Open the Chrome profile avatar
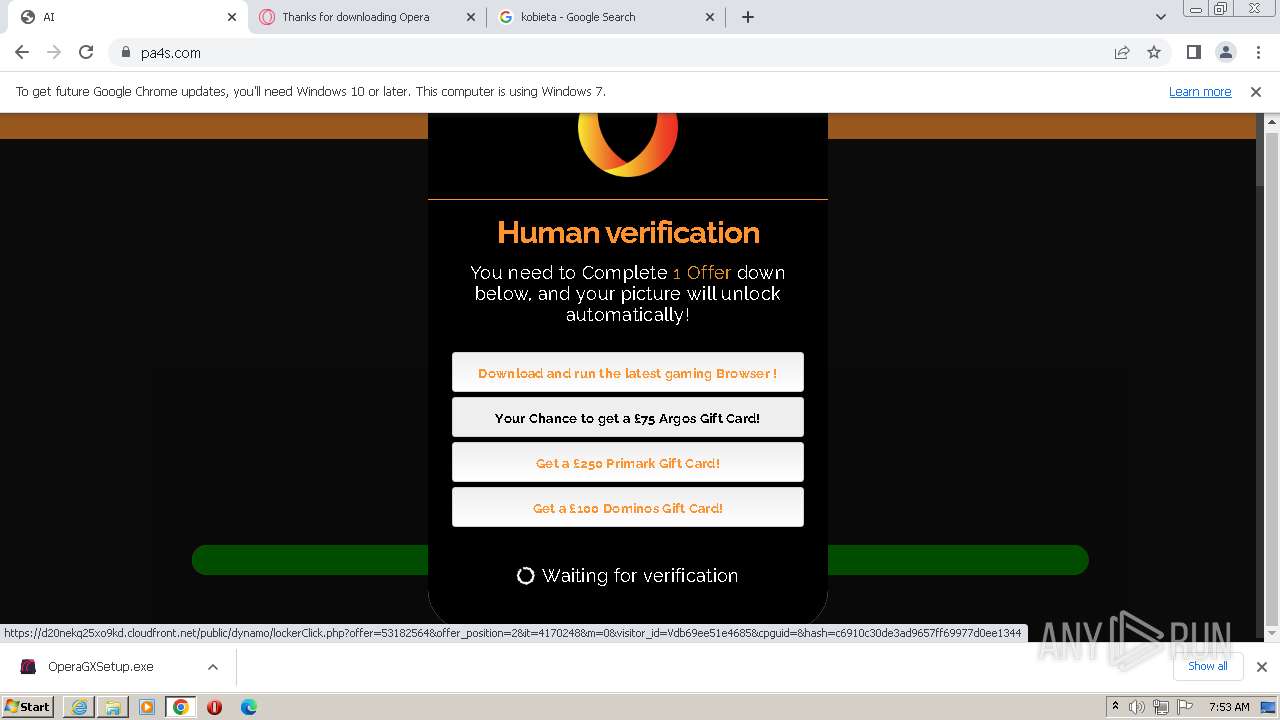The image size is (1280, 720). pyautogui.click(x=1225, y=52)
